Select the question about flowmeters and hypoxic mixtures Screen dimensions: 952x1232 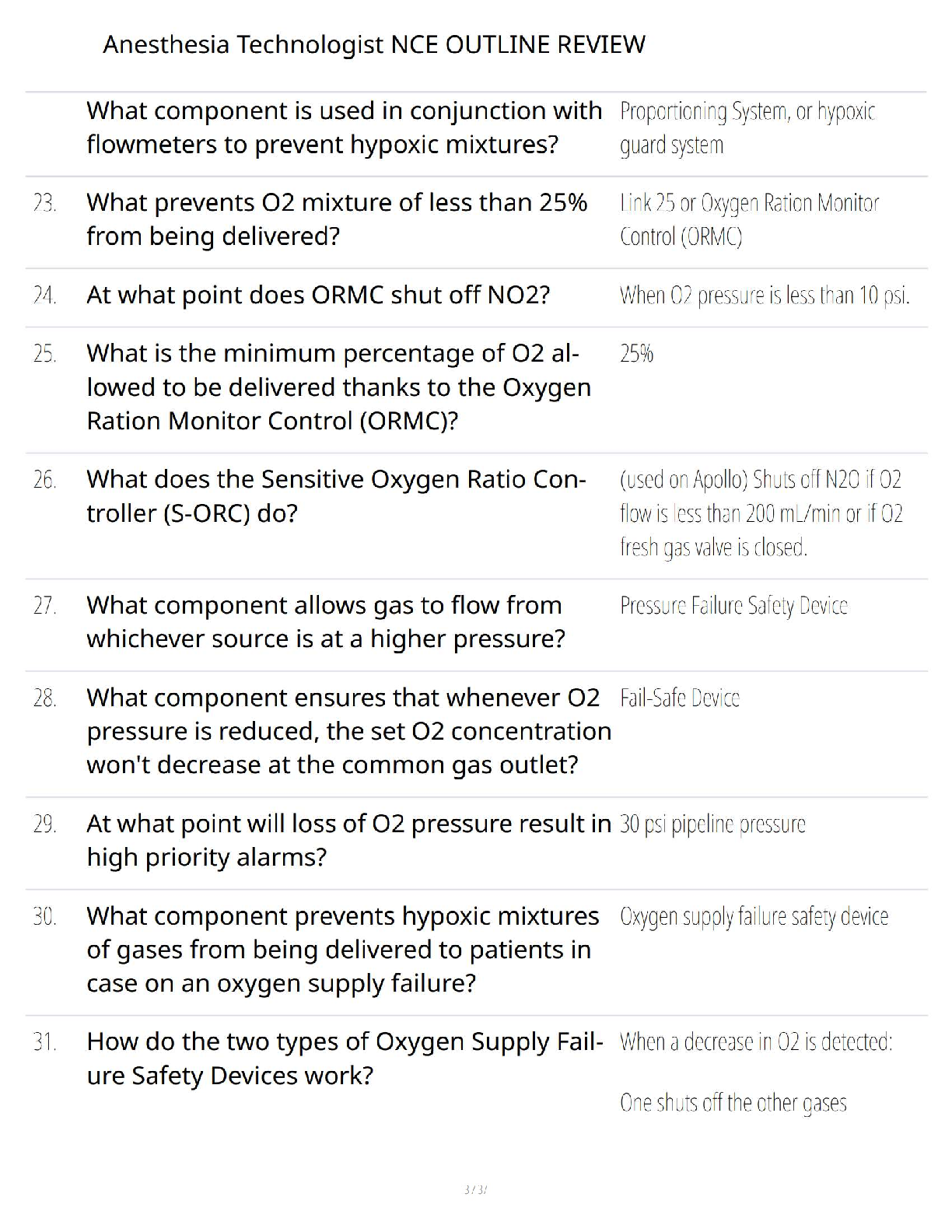(x=345, y=128)
